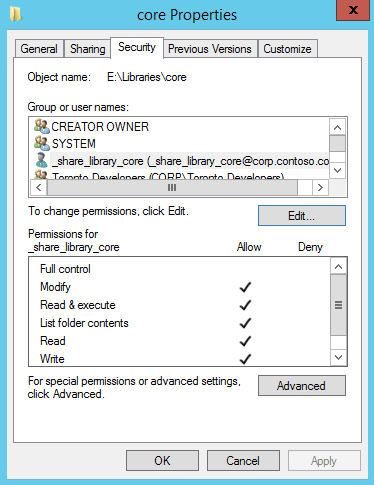Click user list scroll down arrow
Image resolution: width=374 pixels, height=485 pixels.
click(x=337, y=170)
